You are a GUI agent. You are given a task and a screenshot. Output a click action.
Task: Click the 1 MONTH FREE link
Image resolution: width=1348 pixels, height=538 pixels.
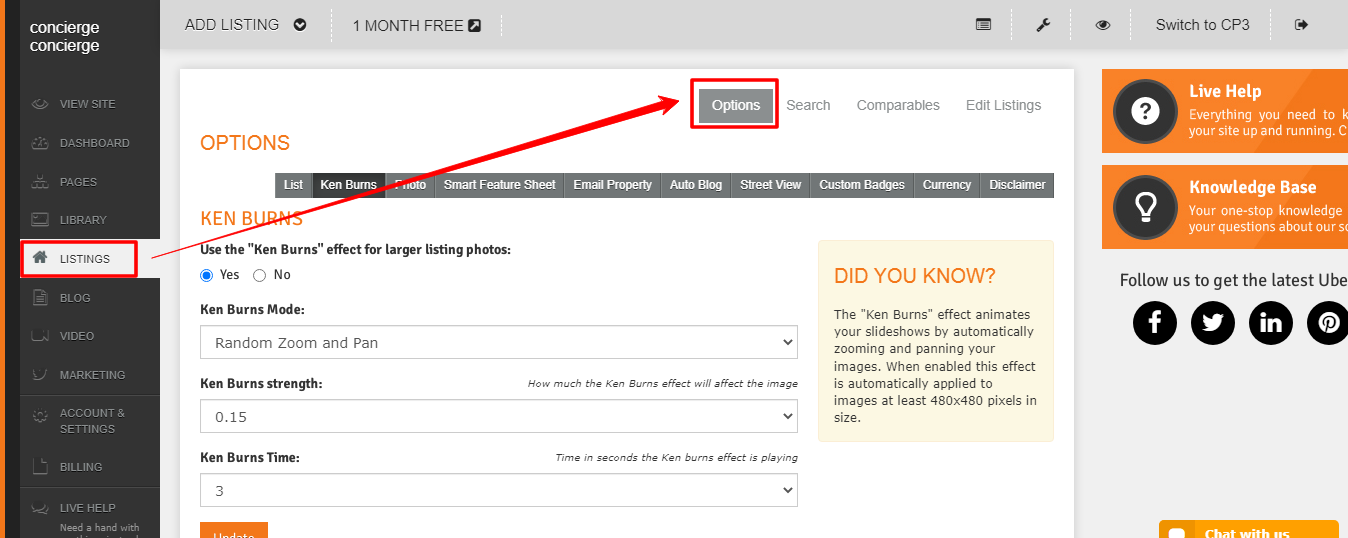coord(416,26)
